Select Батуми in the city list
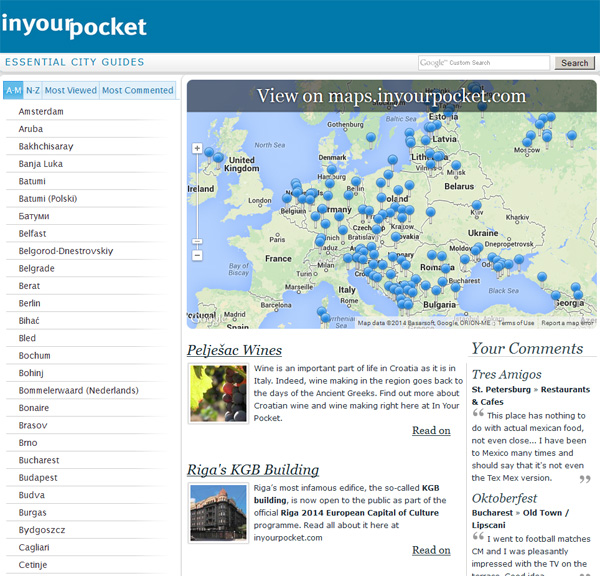Viewport: 600px width, 576px height. [x=34, y=216]
